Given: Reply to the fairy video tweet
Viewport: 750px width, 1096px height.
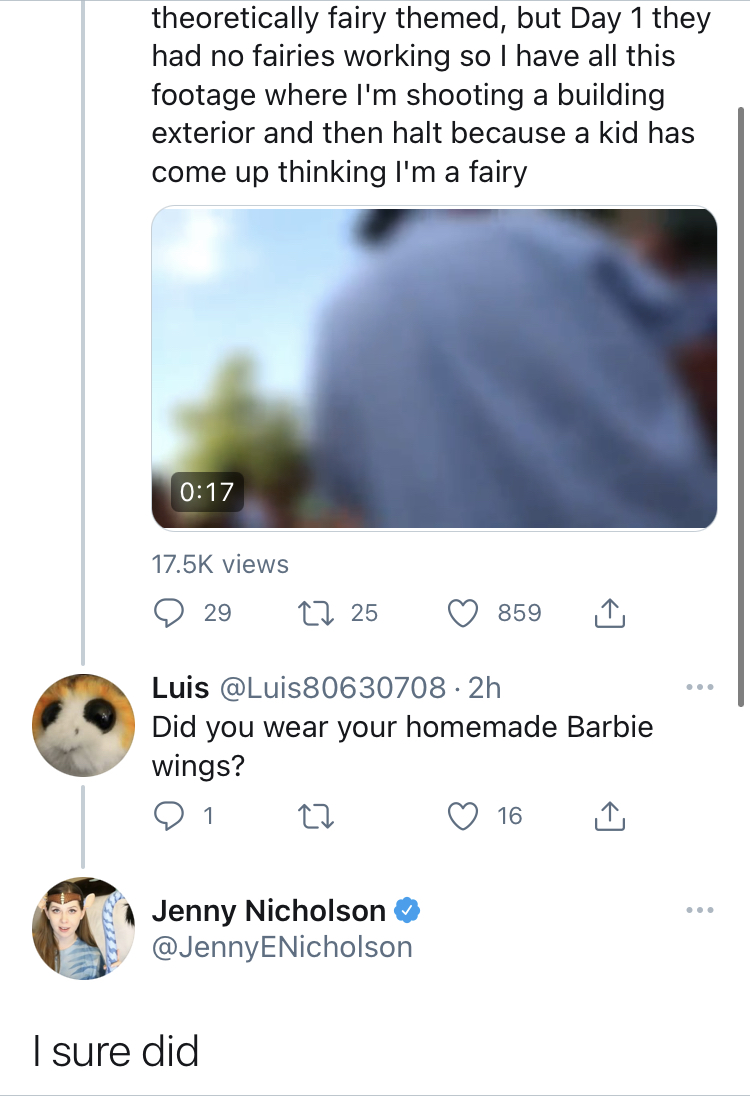Looking at the screenshot, I should [x=168, y=613].
